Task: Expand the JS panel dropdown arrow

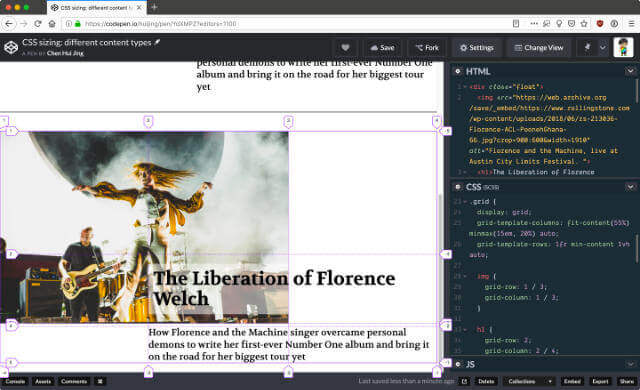Action: click(x=630, y=364)
